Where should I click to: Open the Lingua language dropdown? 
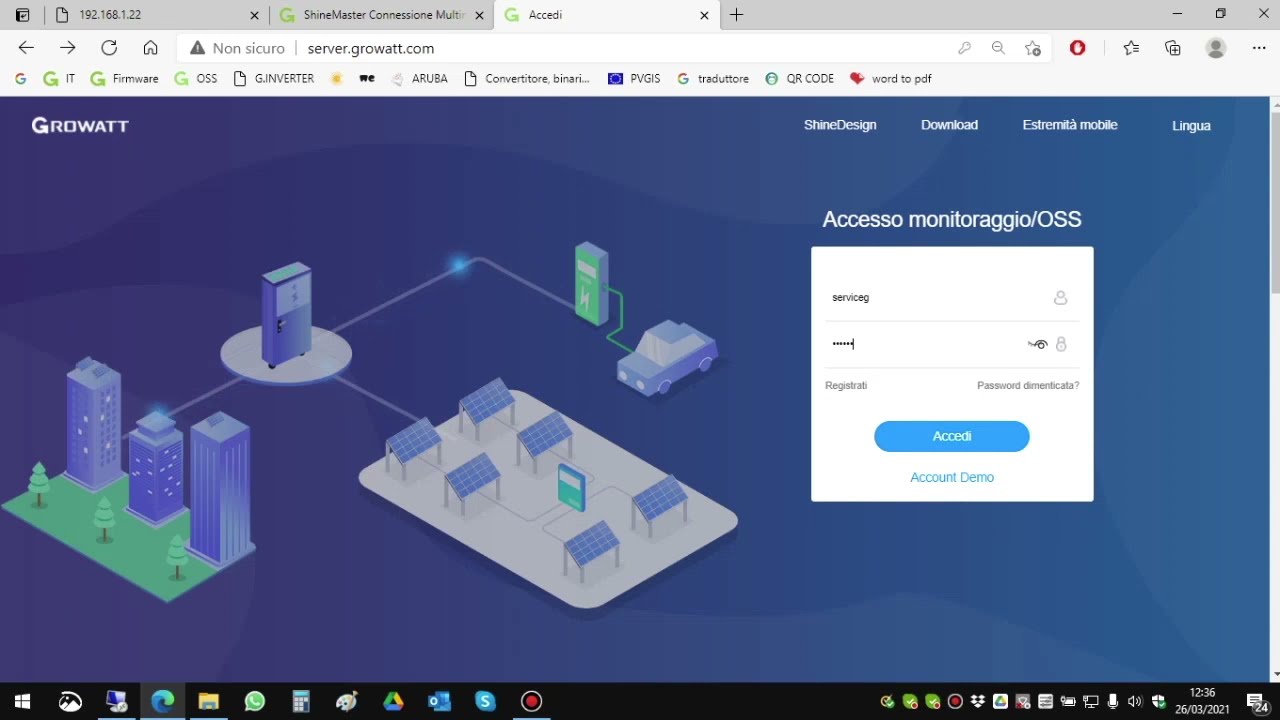pyautogui.click(x=1191, y=126)
